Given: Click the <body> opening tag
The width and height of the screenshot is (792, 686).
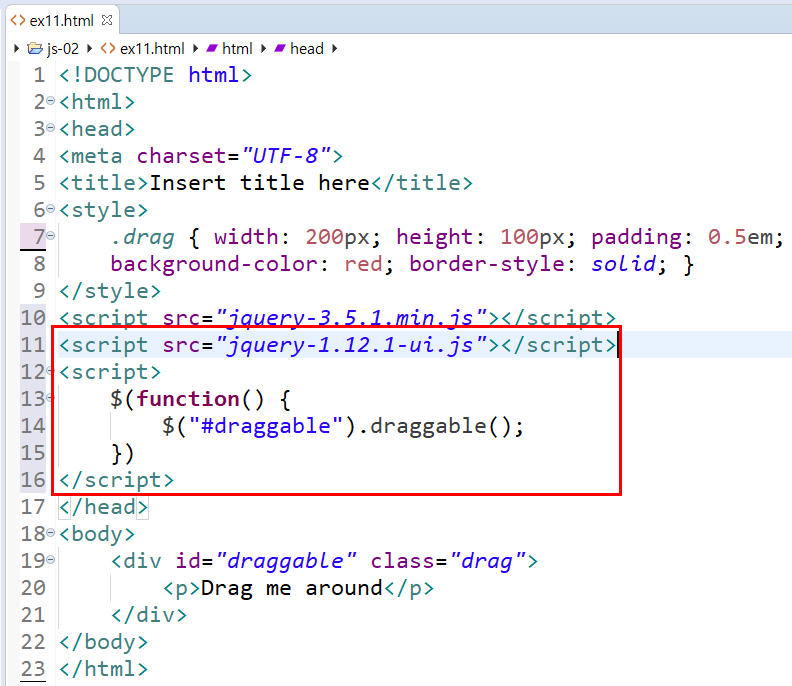Looking at the screenshot, I should coord(97,534).
